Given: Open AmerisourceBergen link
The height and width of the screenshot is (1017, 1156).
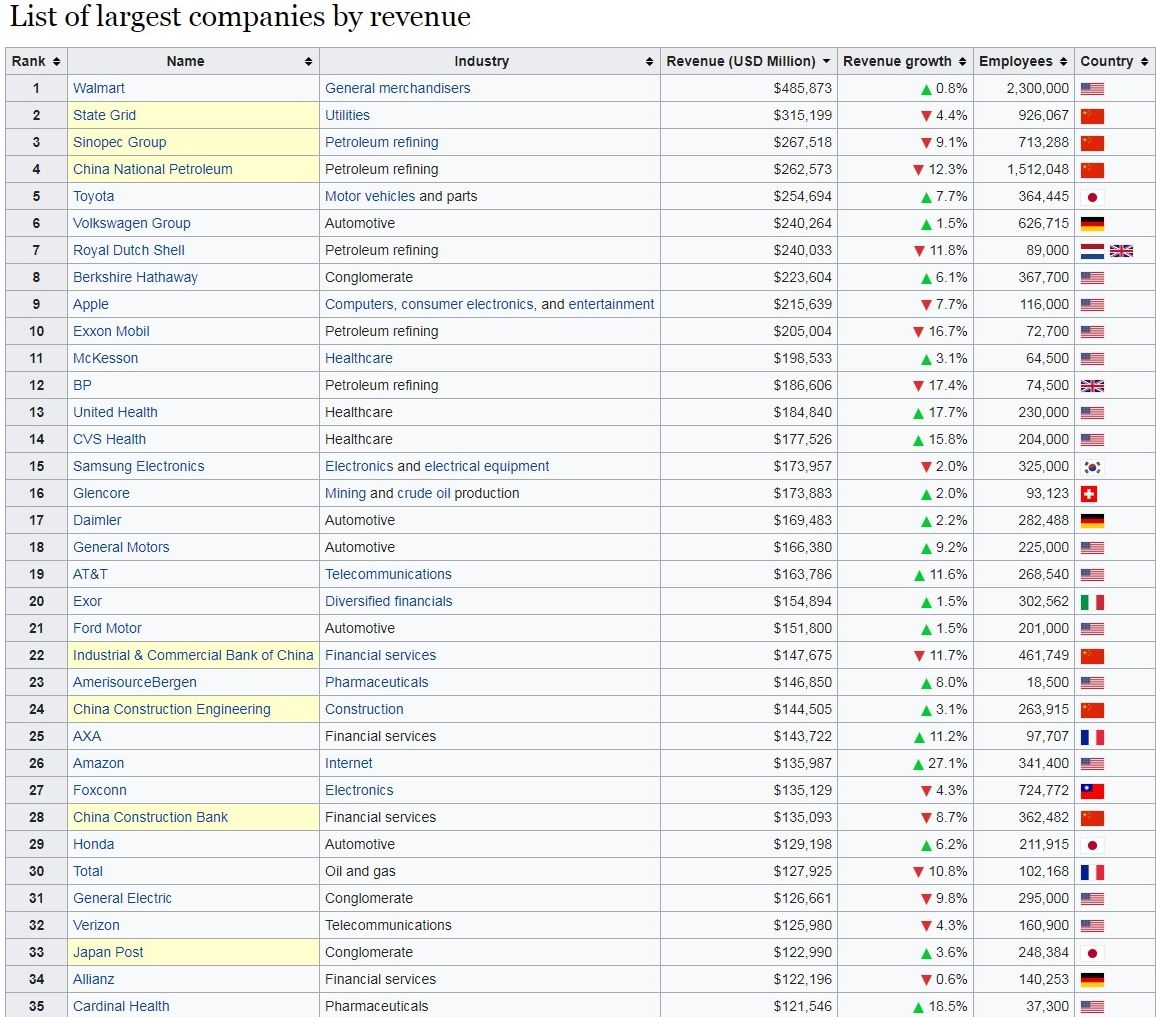Looking at the screenshot, I should pos(135,682).
